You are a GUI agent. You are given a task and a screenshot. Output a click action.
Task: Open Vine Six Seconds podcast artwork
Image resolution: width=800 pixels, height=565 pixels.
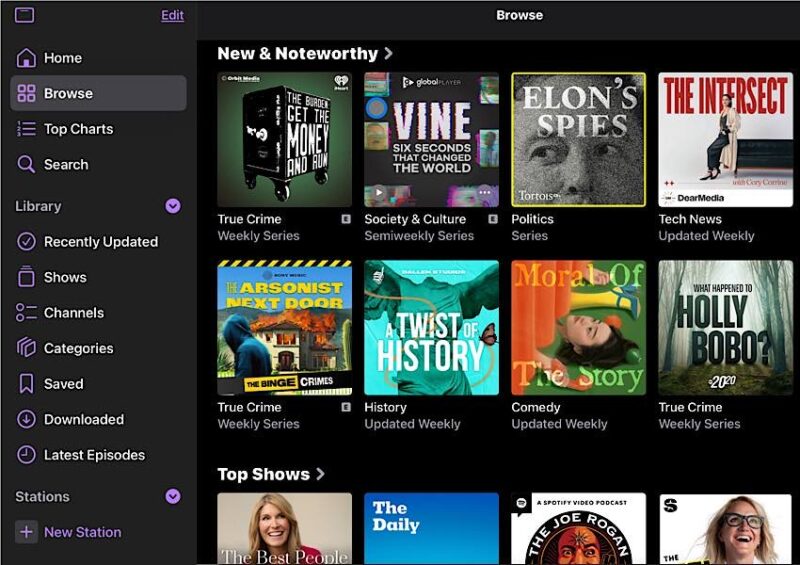coord(432,139)
